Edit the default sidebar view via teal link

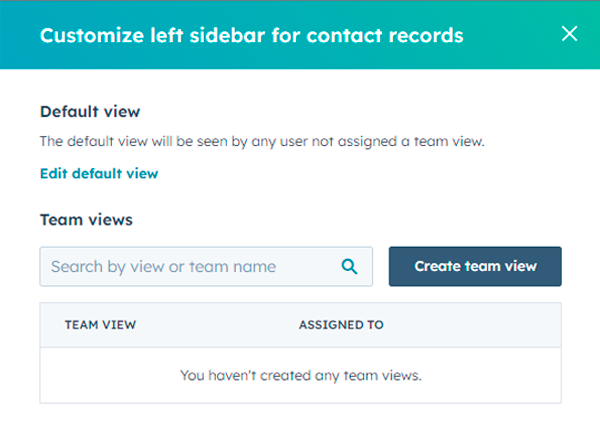click(99, 173)
